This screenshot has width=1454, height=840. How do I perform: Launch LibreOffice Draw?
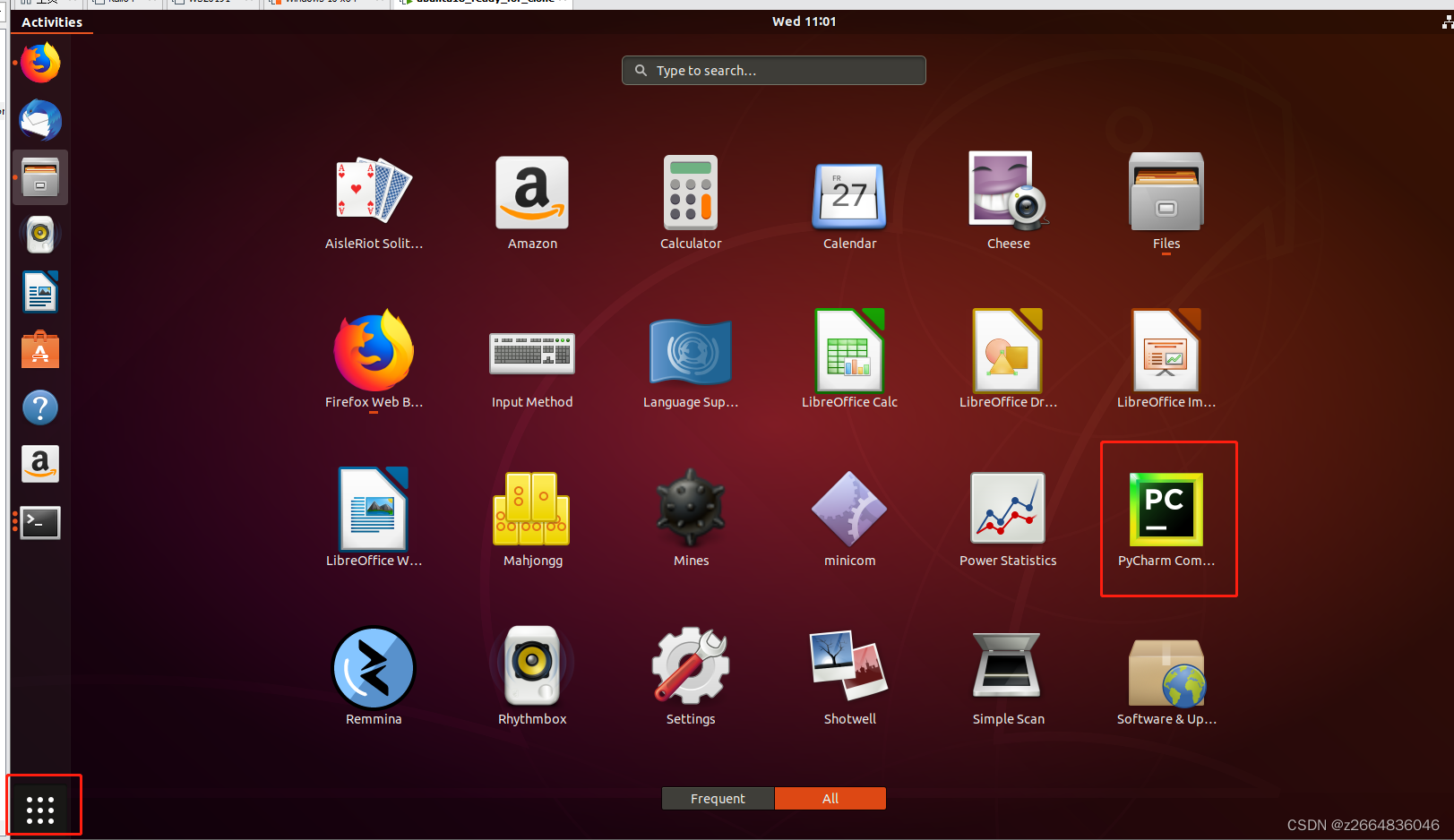point(1008,360)
